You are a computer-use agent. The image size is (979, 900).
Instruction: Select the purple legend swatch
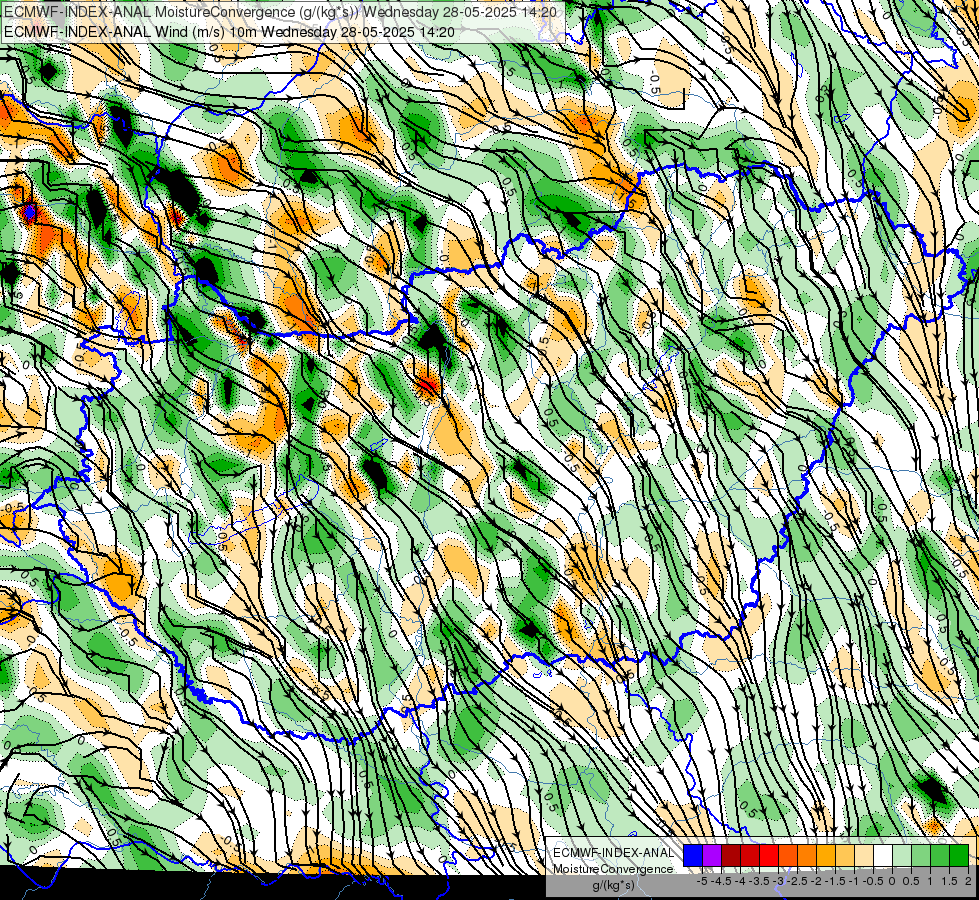tap(712, 855)
